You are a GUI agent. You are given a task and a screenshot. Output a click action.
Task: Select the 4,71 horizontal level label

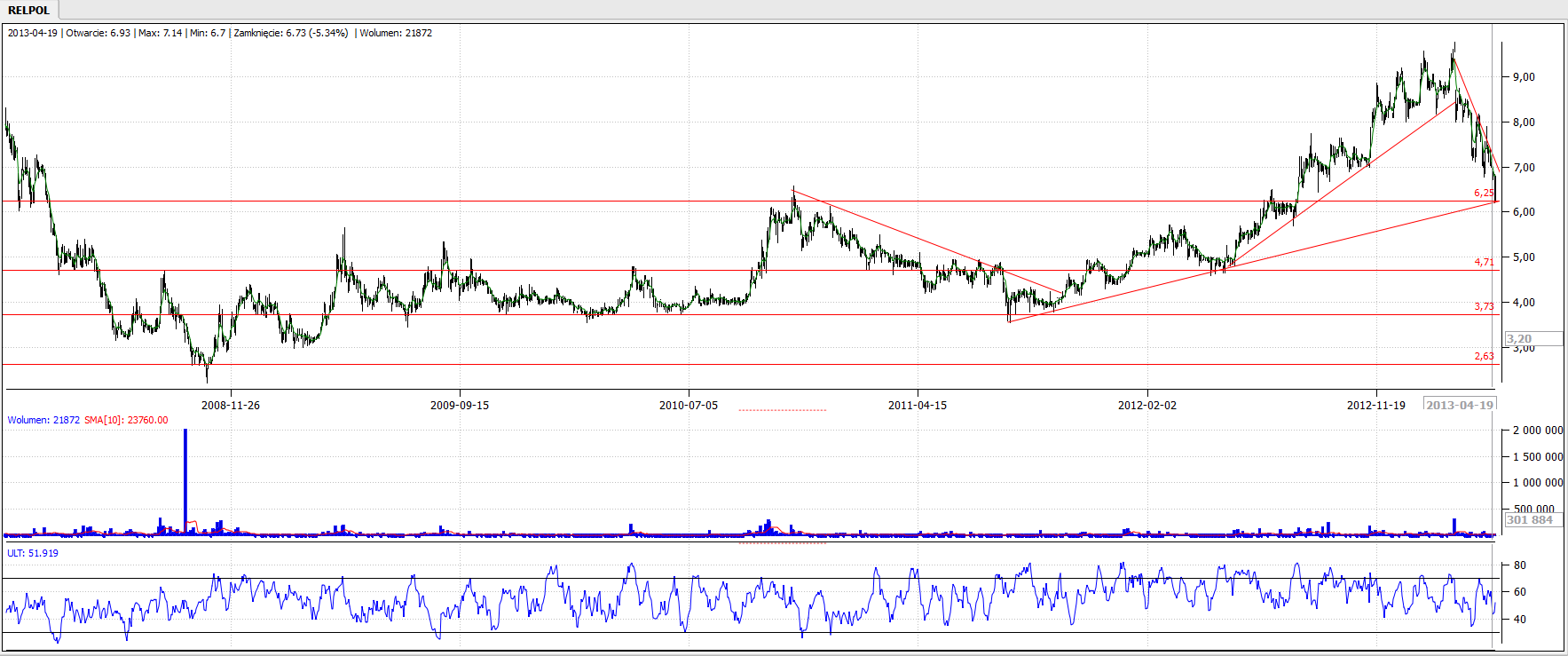coord(1484,262)
